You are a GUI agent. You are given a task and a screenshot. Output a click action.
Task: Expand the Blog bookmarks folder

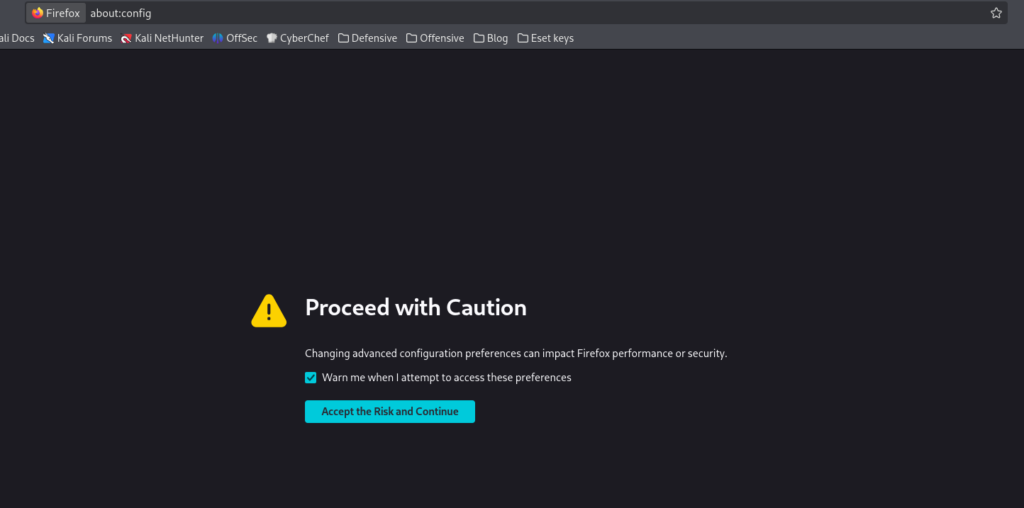(x=491, y=38)
